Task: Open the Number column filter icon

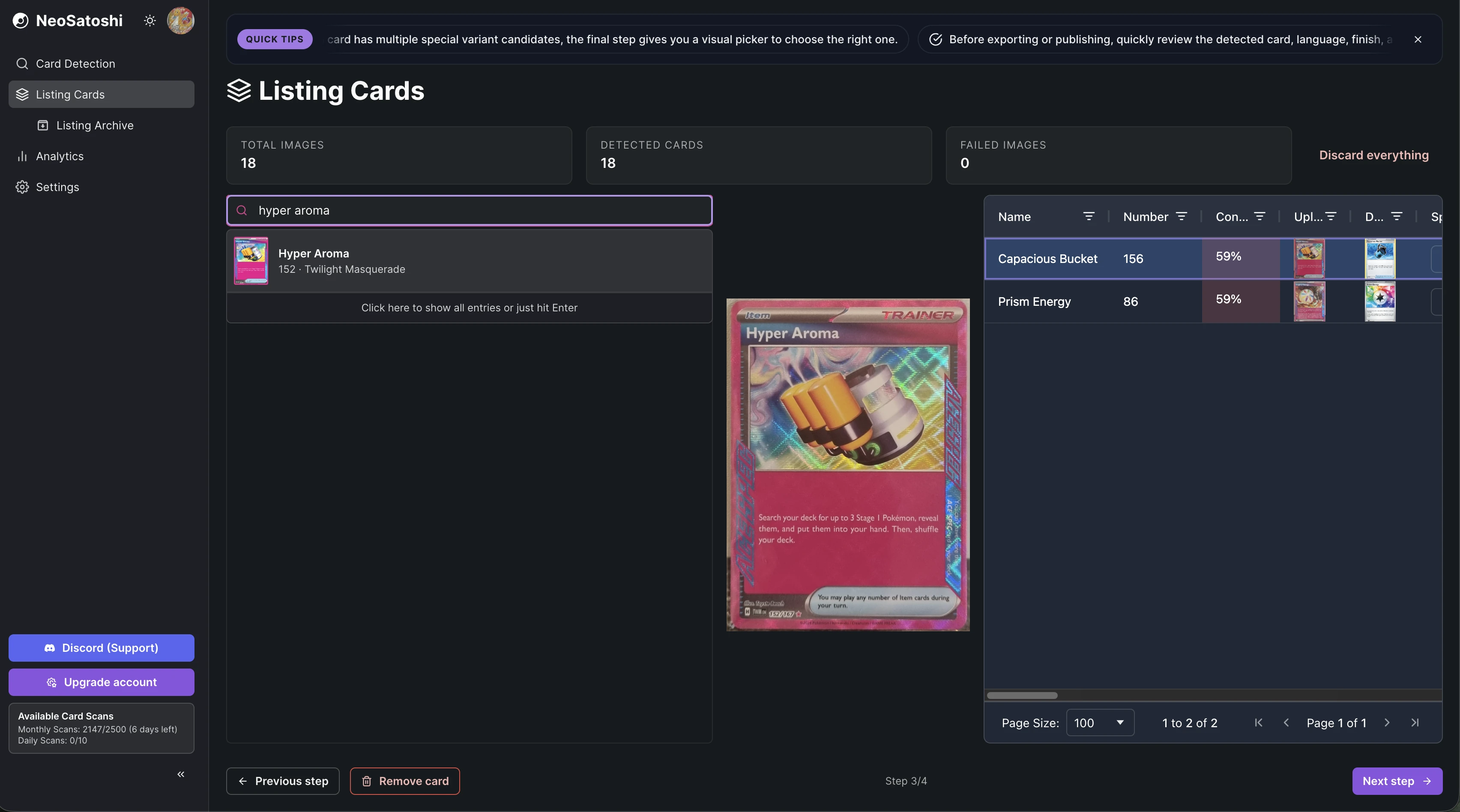Action: click(x=1182, y=216)
